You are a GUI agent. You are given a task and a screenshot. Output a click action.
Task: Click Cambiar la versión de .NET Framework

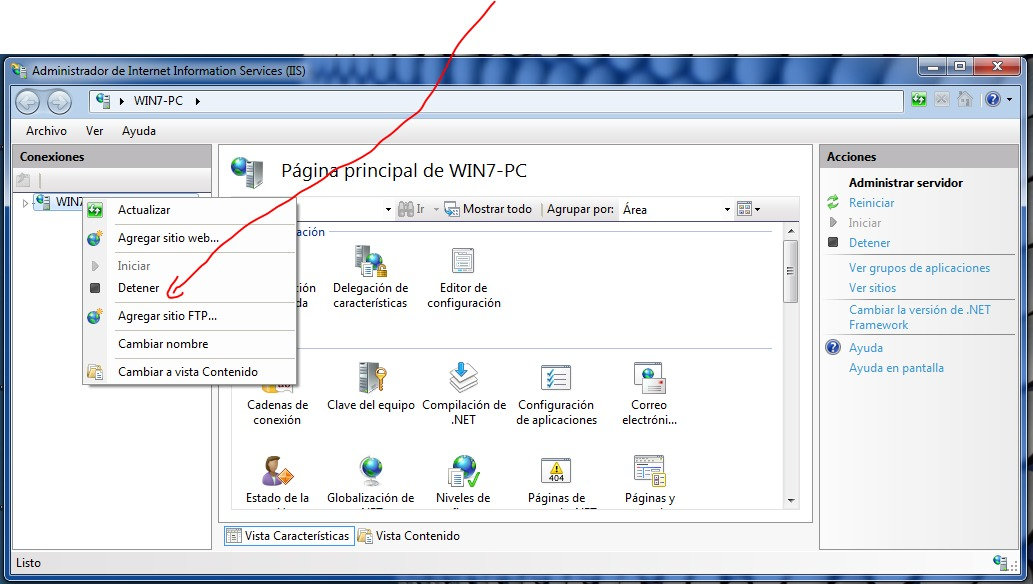point(920,317)
